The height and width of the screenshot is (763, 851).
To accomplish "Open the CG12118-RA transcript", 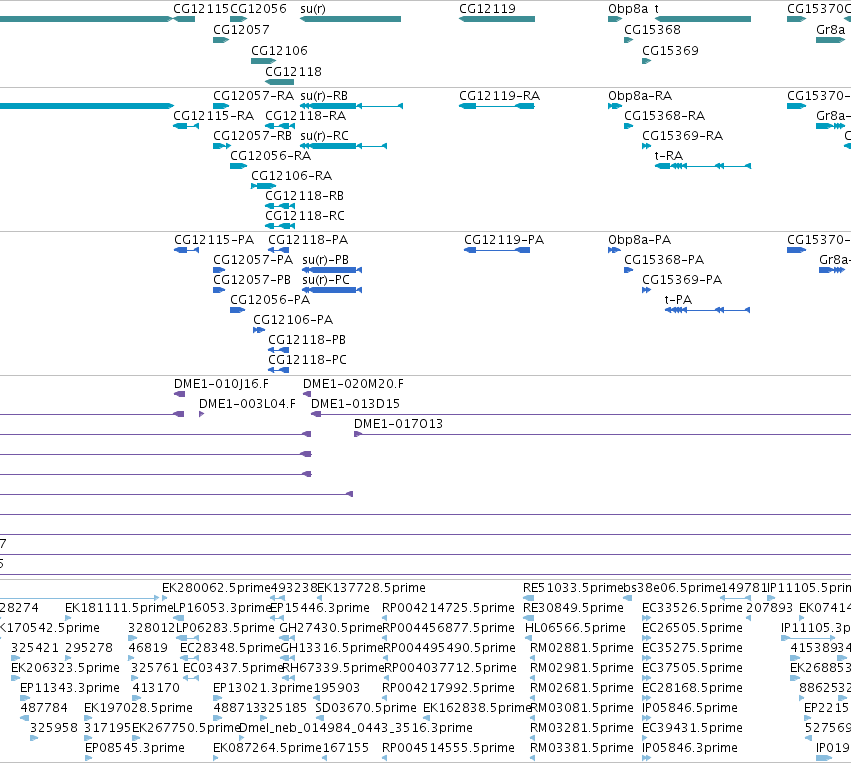I will coord(280,126).
